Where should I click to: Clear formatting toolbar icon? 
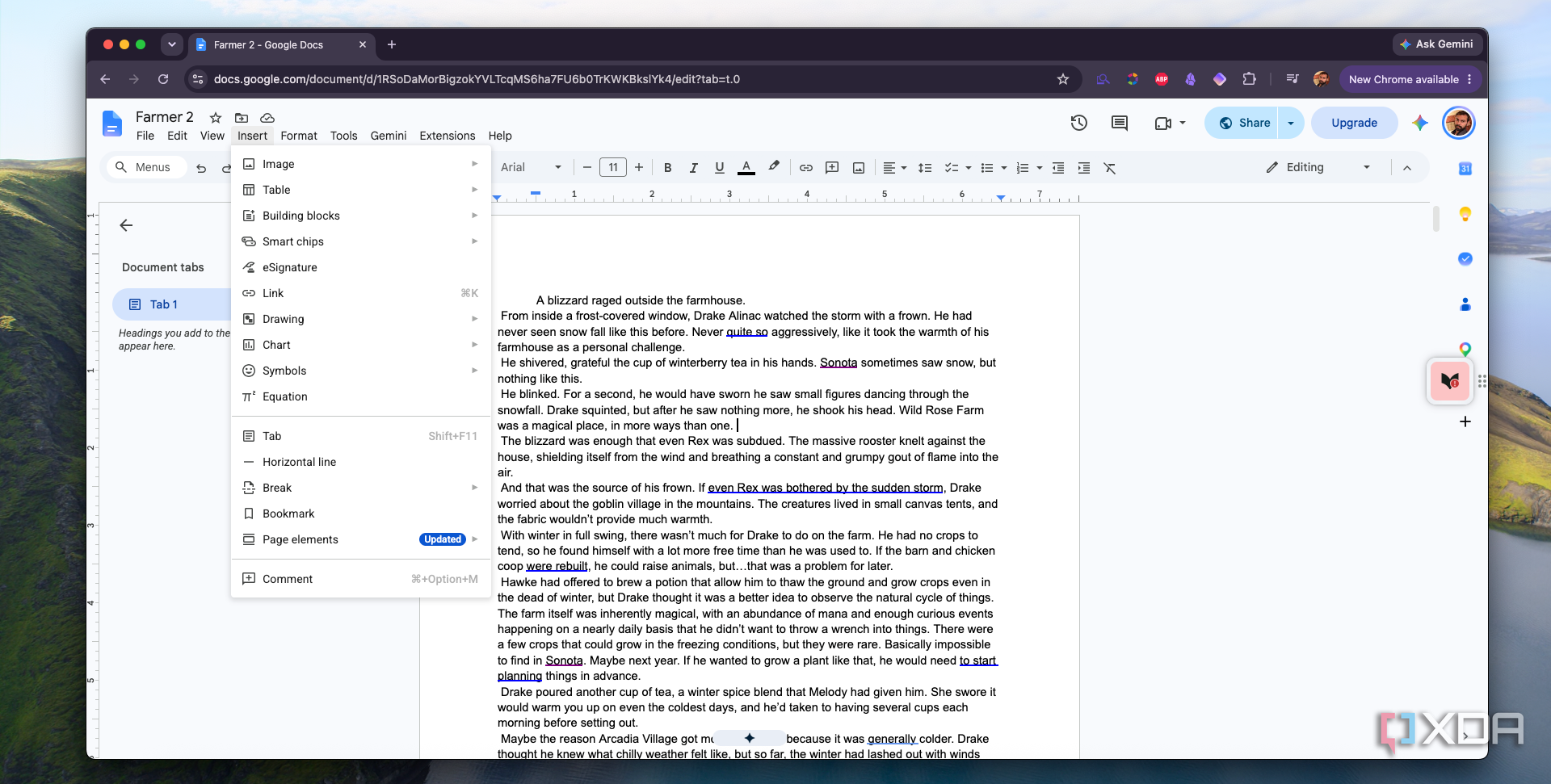click(x=1110, y=168)
